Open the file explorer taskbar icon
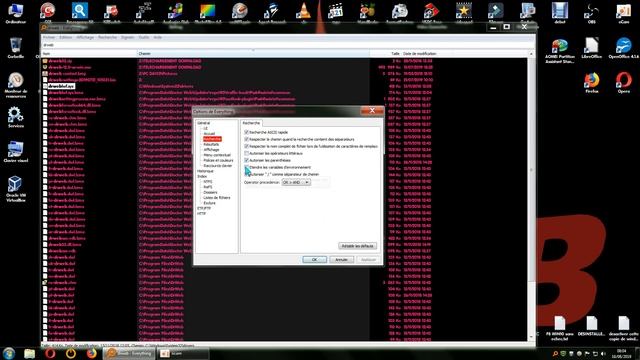This screenshot has width=640, height=360. pyautogui.click(x=29, y=353)
